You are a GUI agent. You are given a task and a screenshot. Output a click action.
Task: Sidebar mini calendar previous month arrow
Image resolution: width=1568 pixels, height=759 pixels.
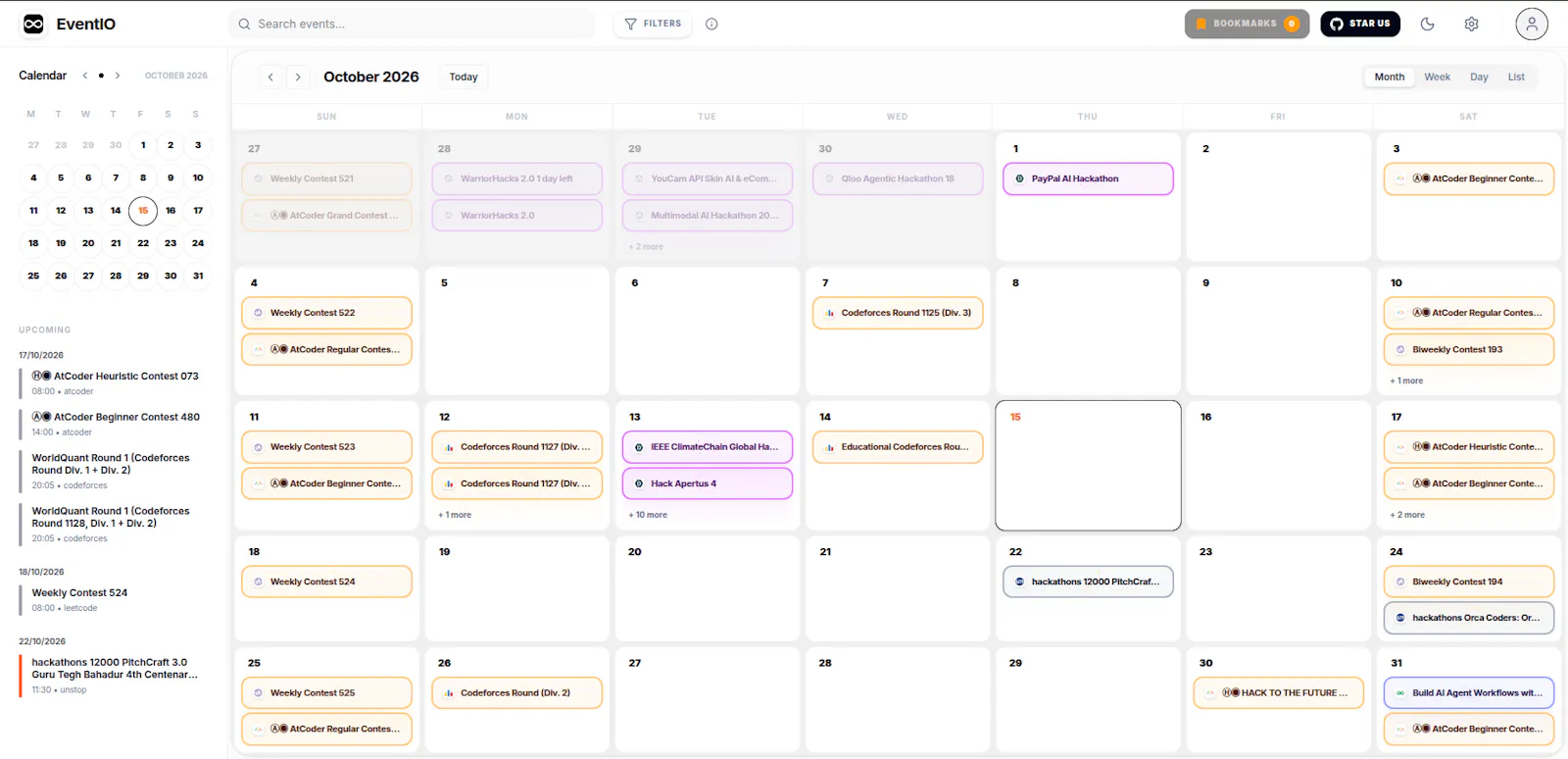[x=85, y=76]
